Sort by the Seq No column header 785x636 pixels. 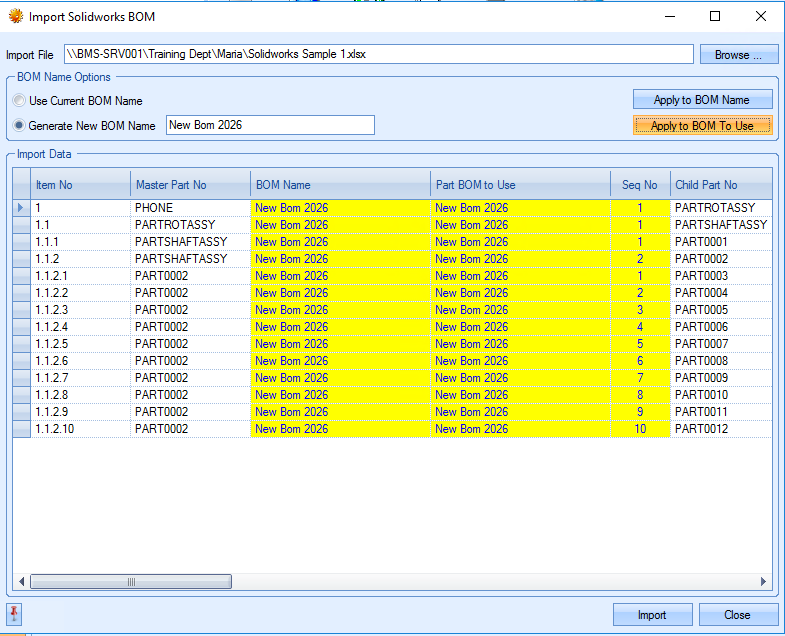(x=640, y=185)
